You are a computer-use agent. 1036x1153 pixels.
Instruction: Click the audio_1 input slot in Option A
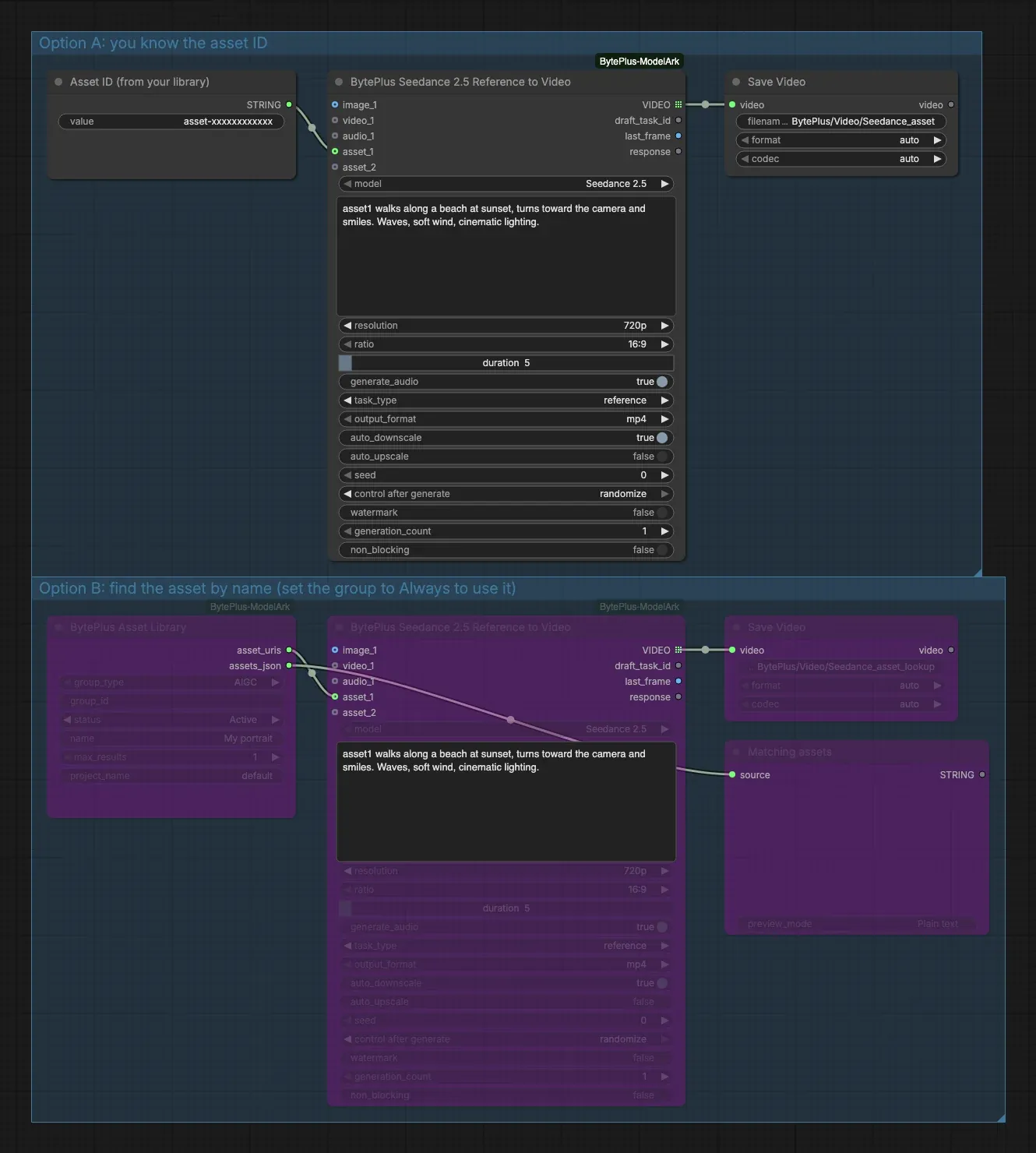[335, 136]
